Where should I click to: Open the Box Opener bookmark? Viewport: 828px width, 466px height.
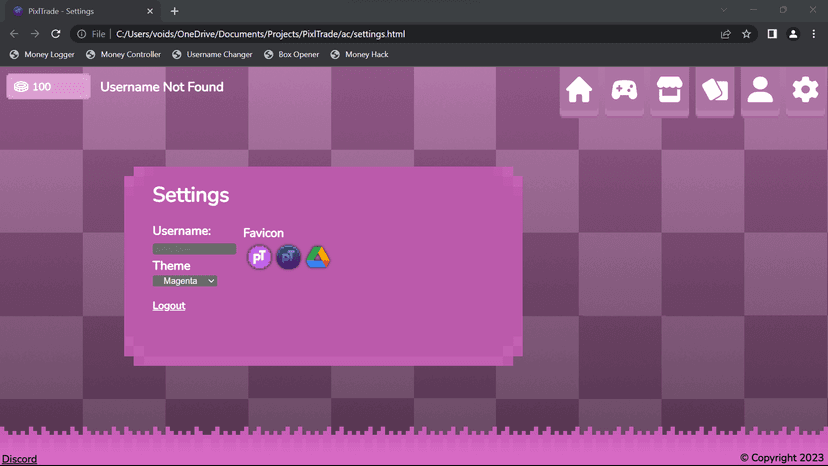point(291,54)
